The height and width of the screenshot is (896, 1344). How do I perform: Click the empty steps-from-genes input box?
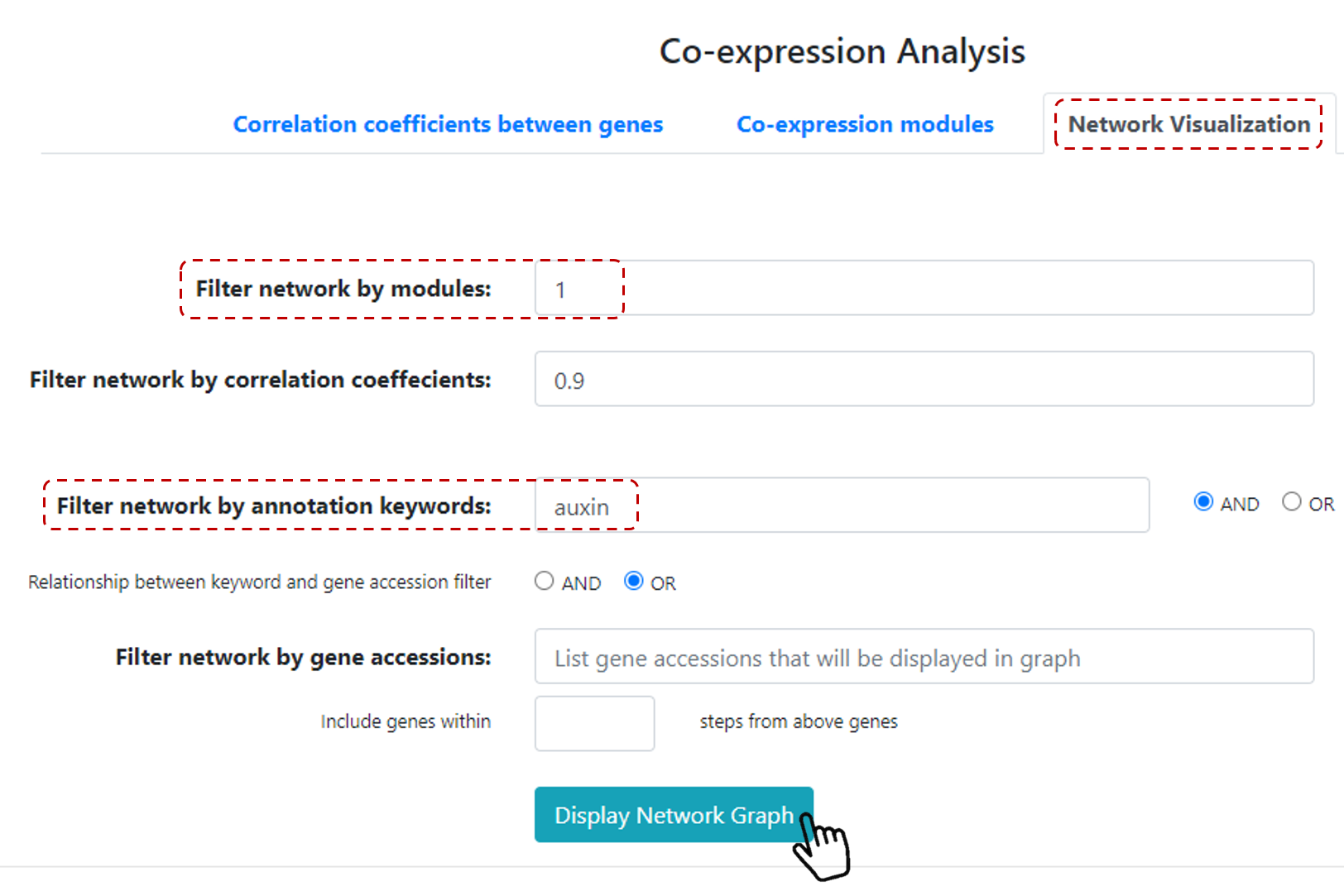click(x=594, y=723)
